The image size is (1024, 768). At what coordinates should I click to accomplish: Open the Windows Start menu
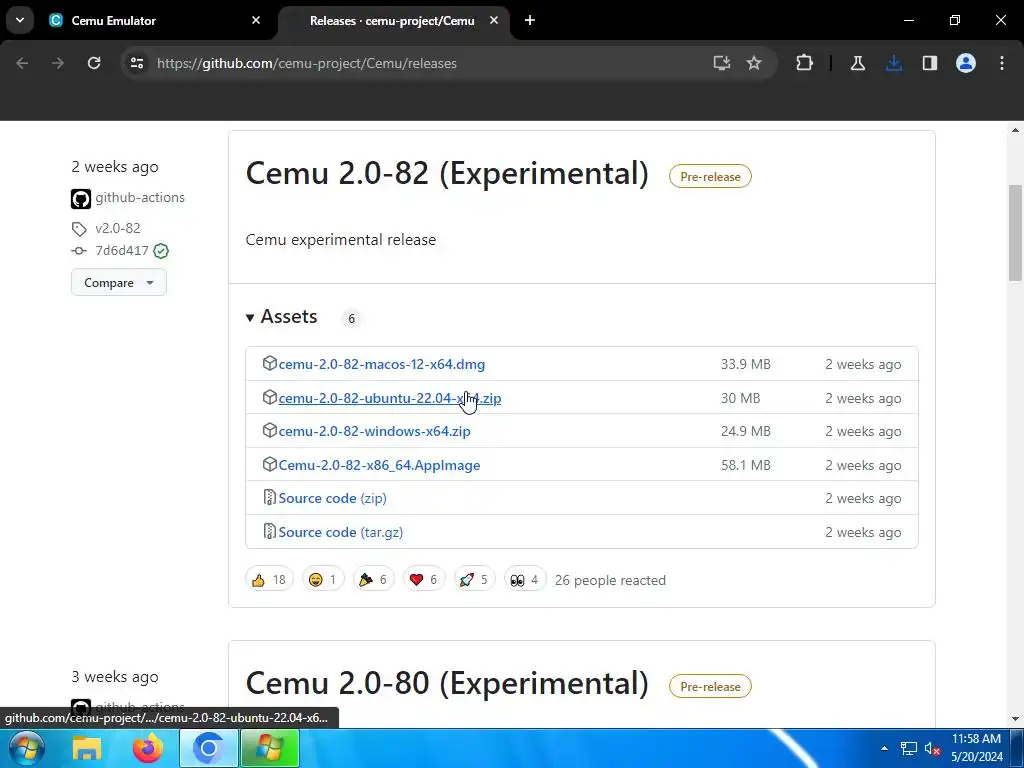27,748
